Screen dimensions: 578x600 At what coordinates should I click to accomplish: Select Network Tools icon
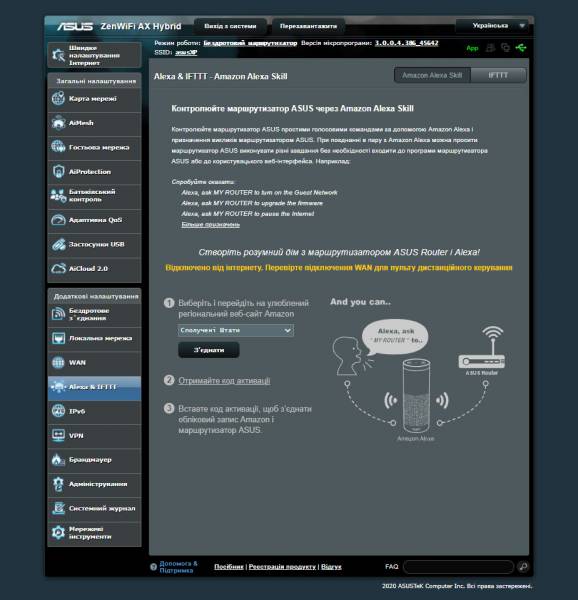pyautogui.click(x=58, y=533)
